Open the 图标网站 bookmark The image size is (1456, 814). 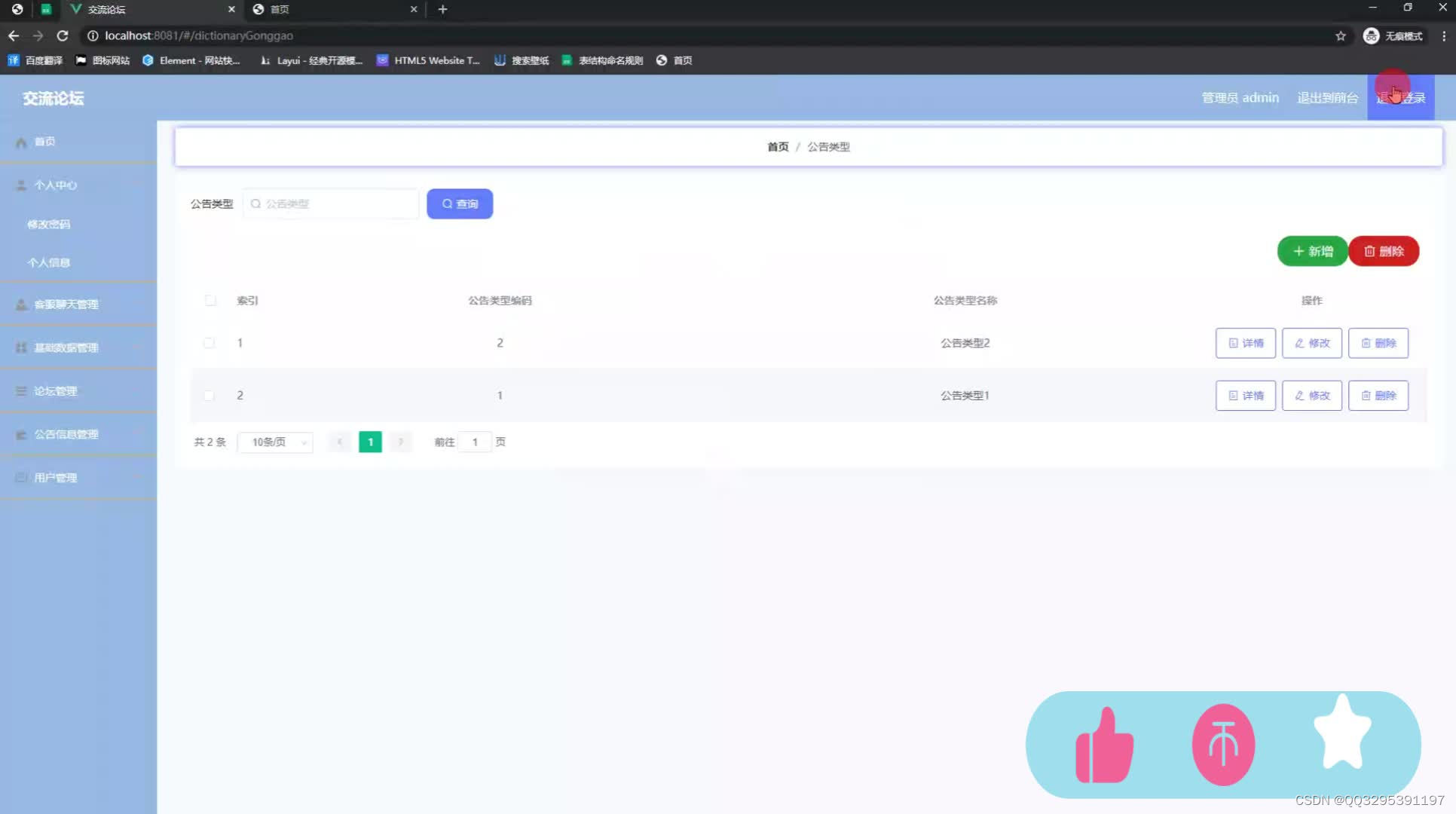coord(102,60)
